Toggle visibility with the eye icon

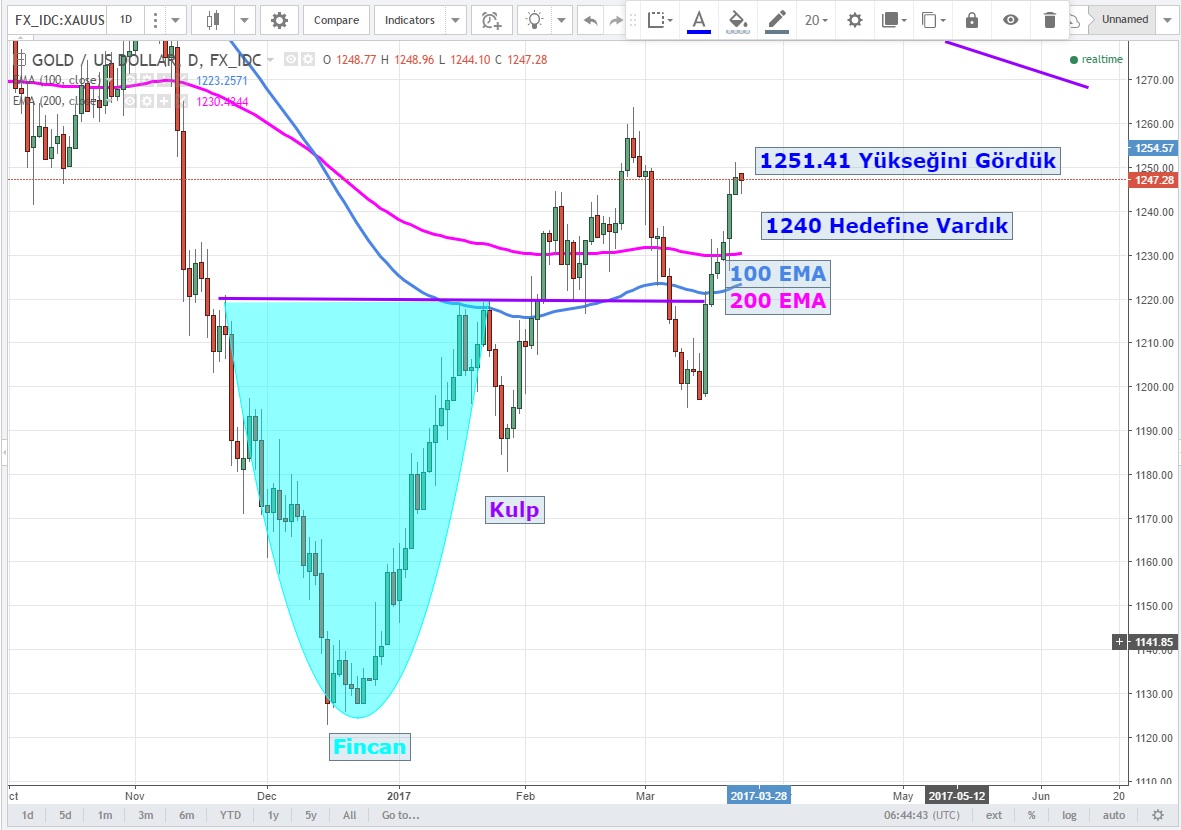[x=1011, y=20]
